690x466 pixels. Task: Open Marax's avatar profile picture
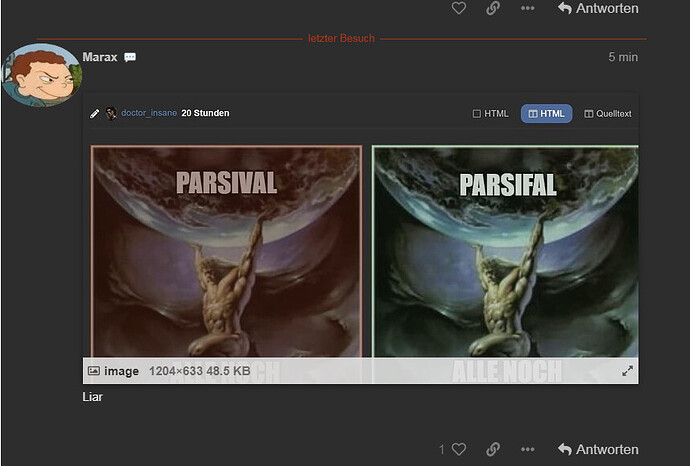pos(42,75)
